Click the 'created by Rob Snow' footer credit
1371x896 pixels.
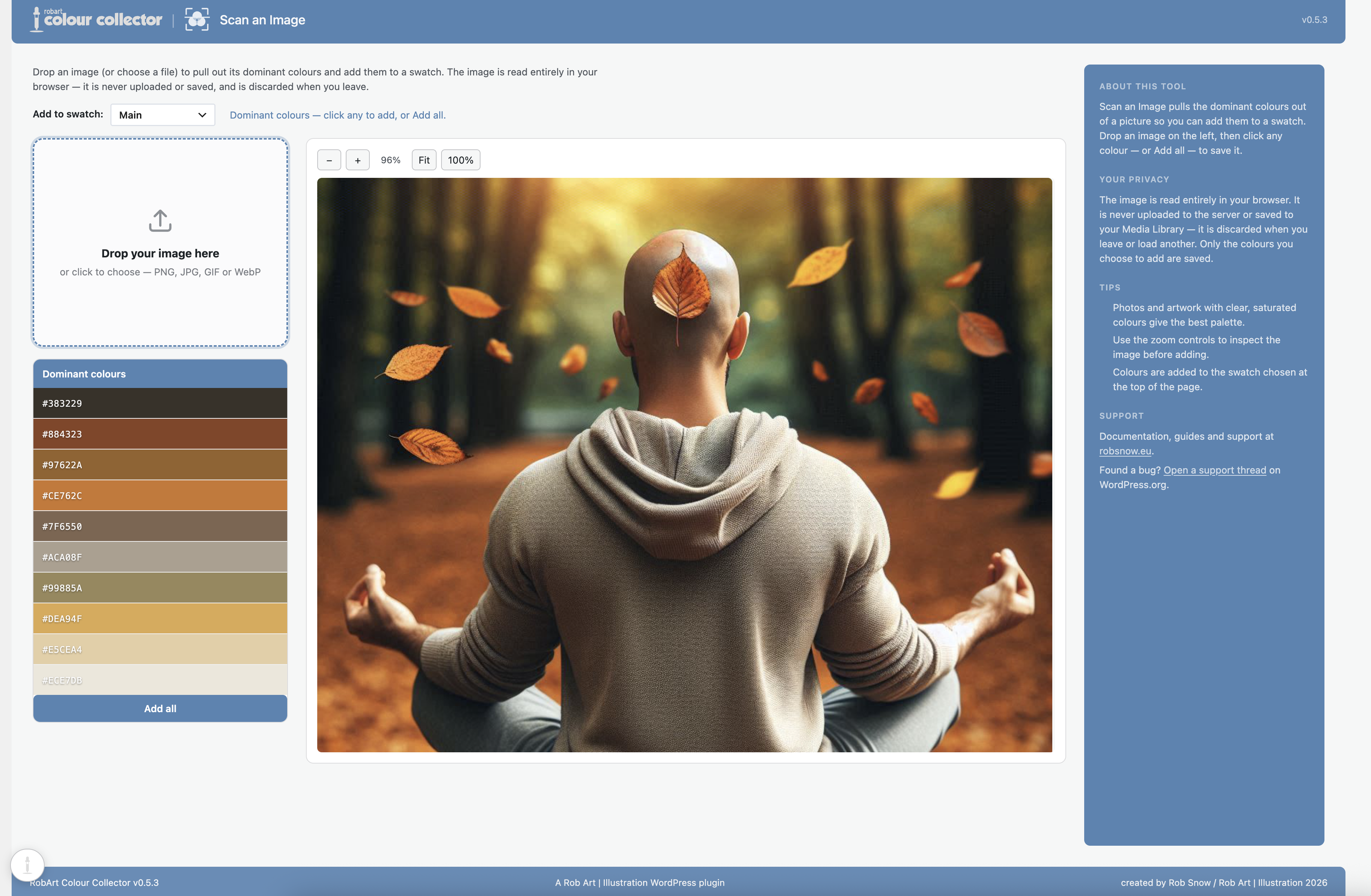(x=1223, y=882)
